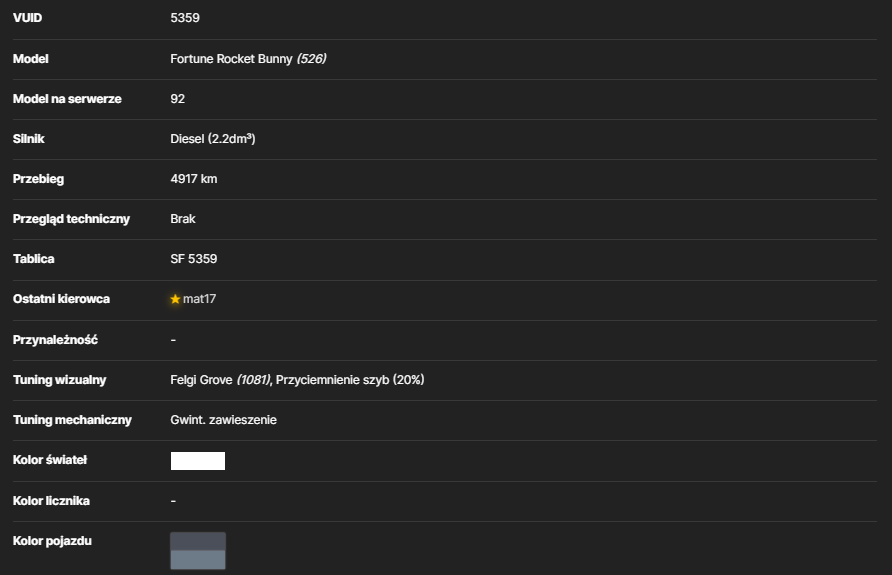Click the model ID (526) text
This screenshot has height=575, width=892.
[x=311, y=59]
